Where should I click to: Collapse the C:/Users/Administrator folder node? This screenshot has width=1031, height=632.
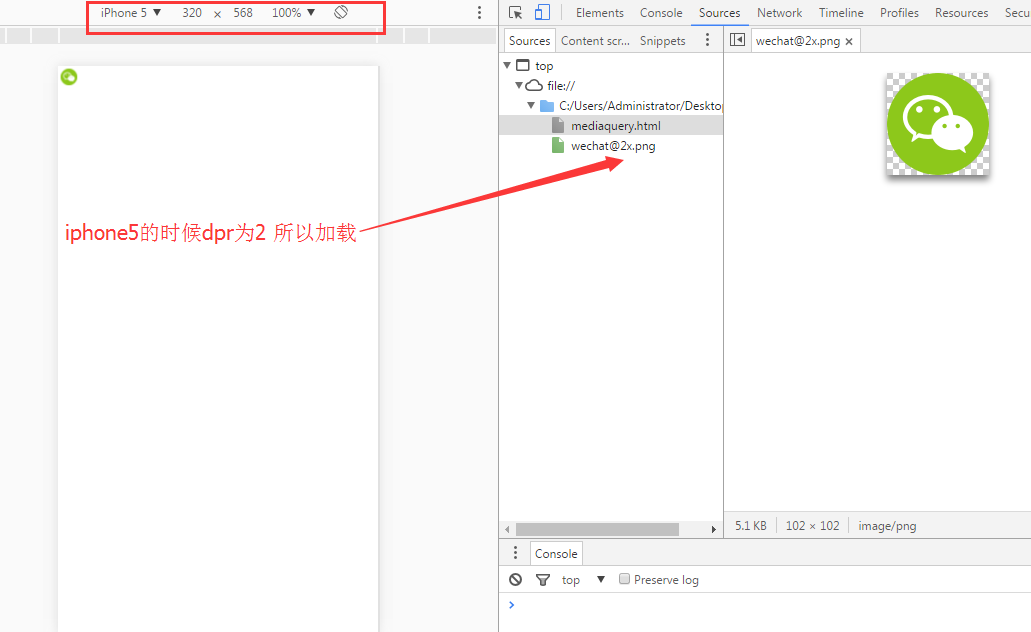(531, 105)
